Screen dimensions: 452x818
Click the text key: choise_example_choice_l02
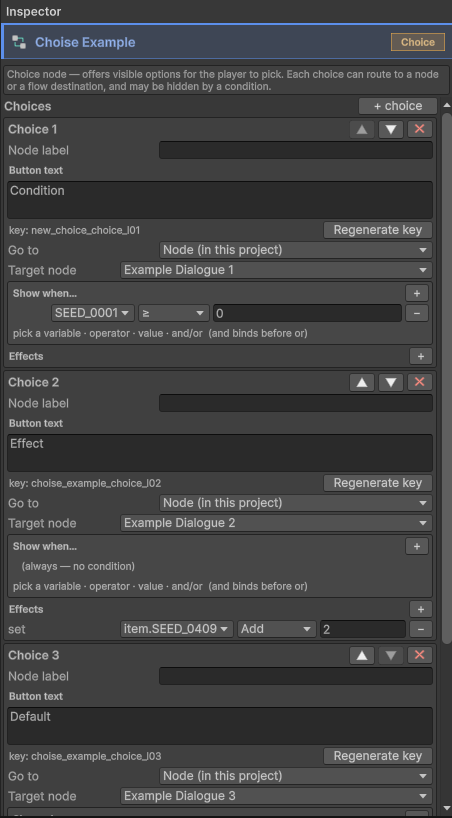[x=85, y=483]
